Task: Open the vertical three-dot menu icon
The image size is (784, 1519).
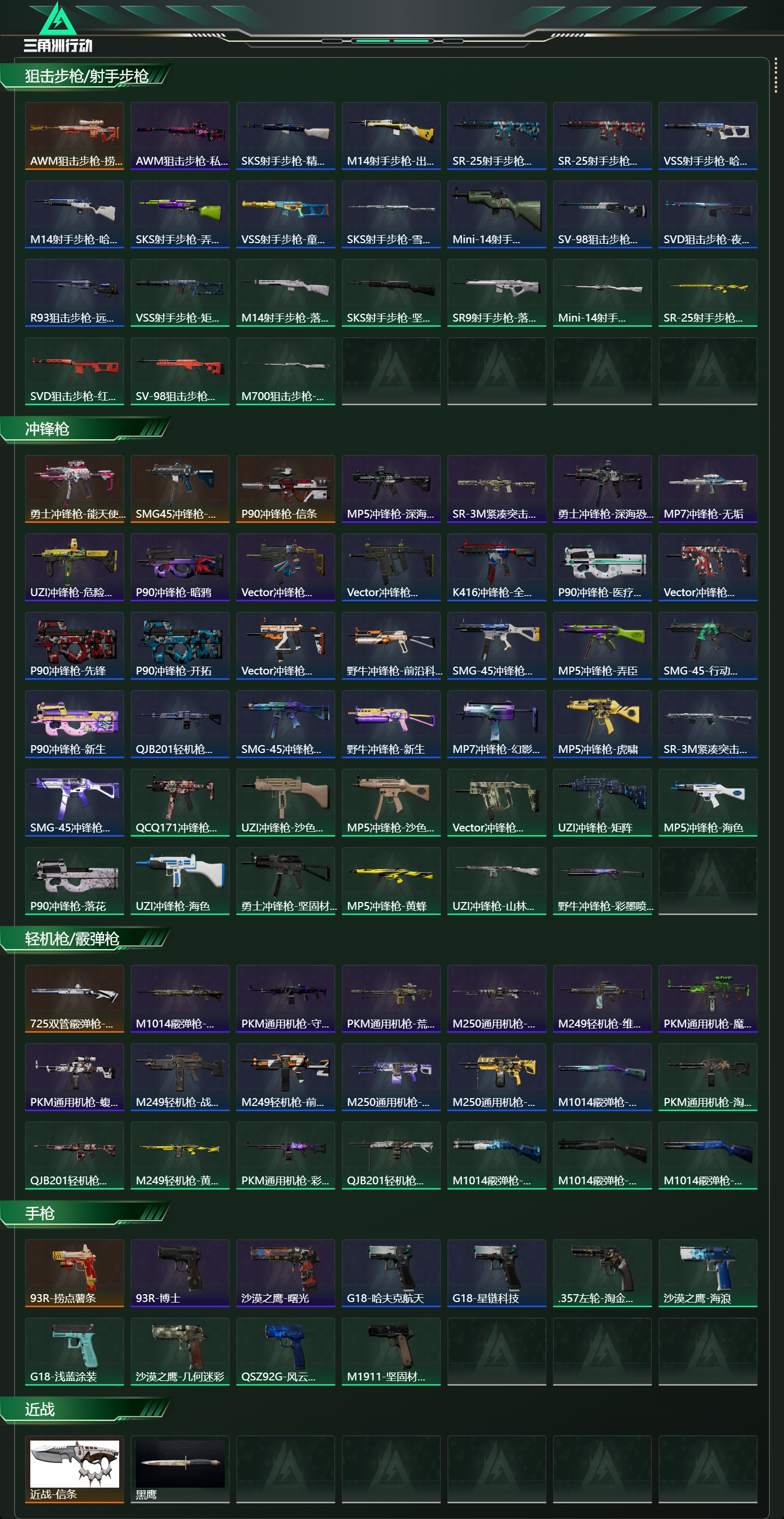Action: coord(775,76)
